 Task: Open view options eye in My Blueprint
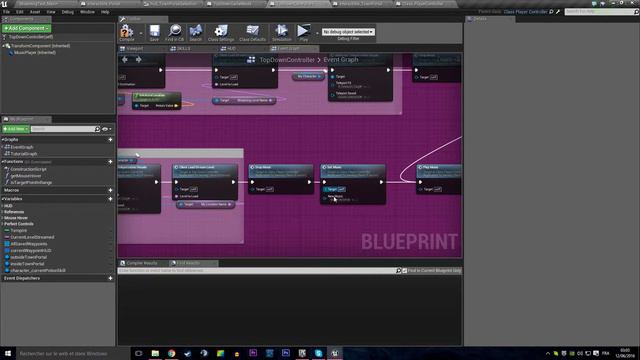106,129
